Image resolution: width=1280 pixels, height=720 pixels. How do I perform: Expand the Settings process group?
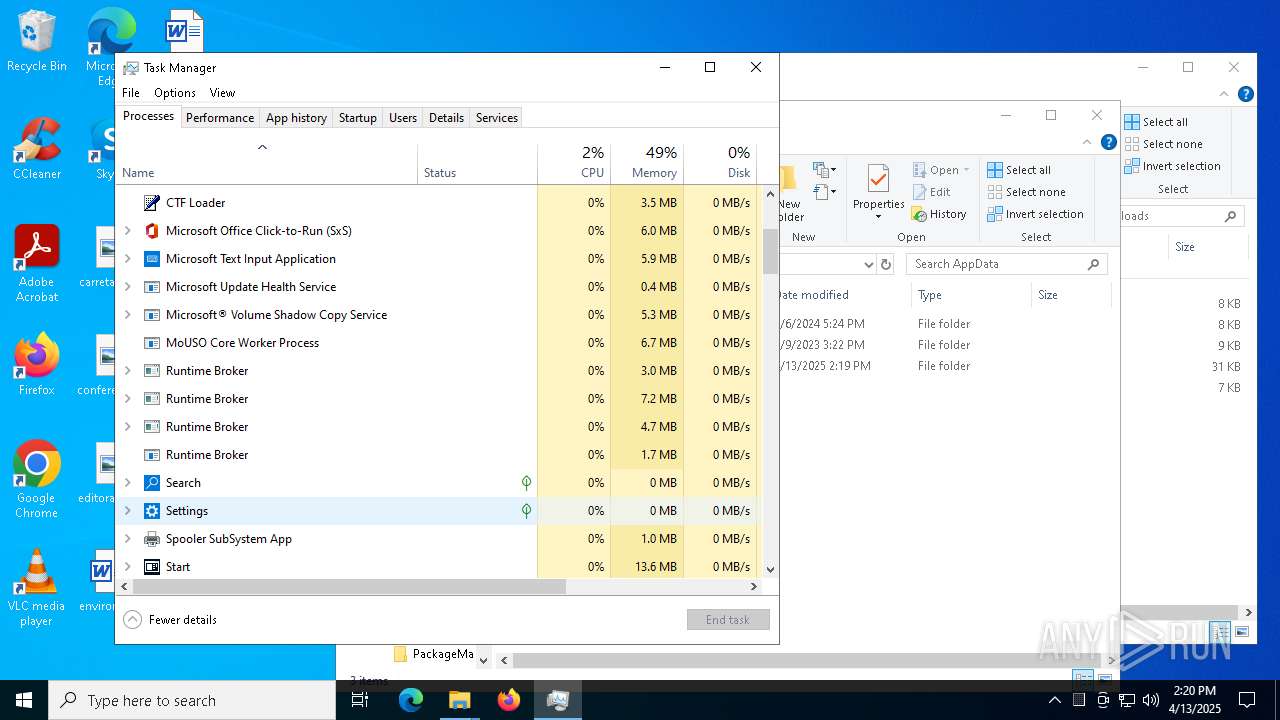coord(127,511)
